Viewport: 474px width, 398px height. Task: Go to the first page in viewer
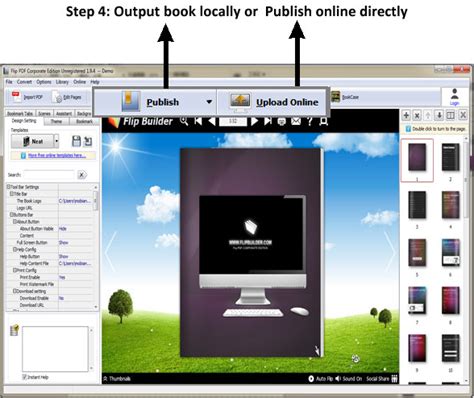pos(198,121)
